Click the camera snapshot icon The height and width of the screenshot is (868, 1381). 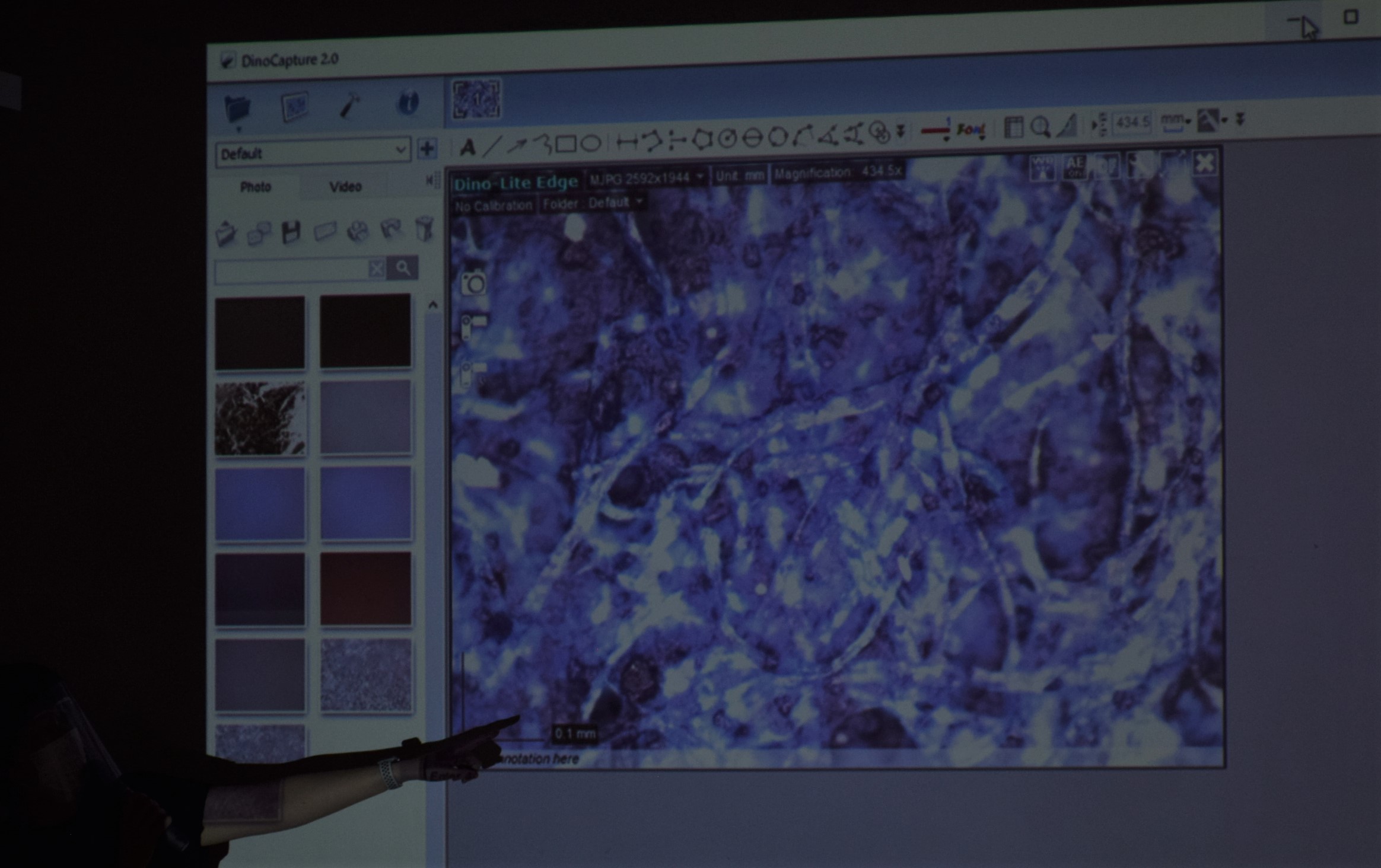473,283
